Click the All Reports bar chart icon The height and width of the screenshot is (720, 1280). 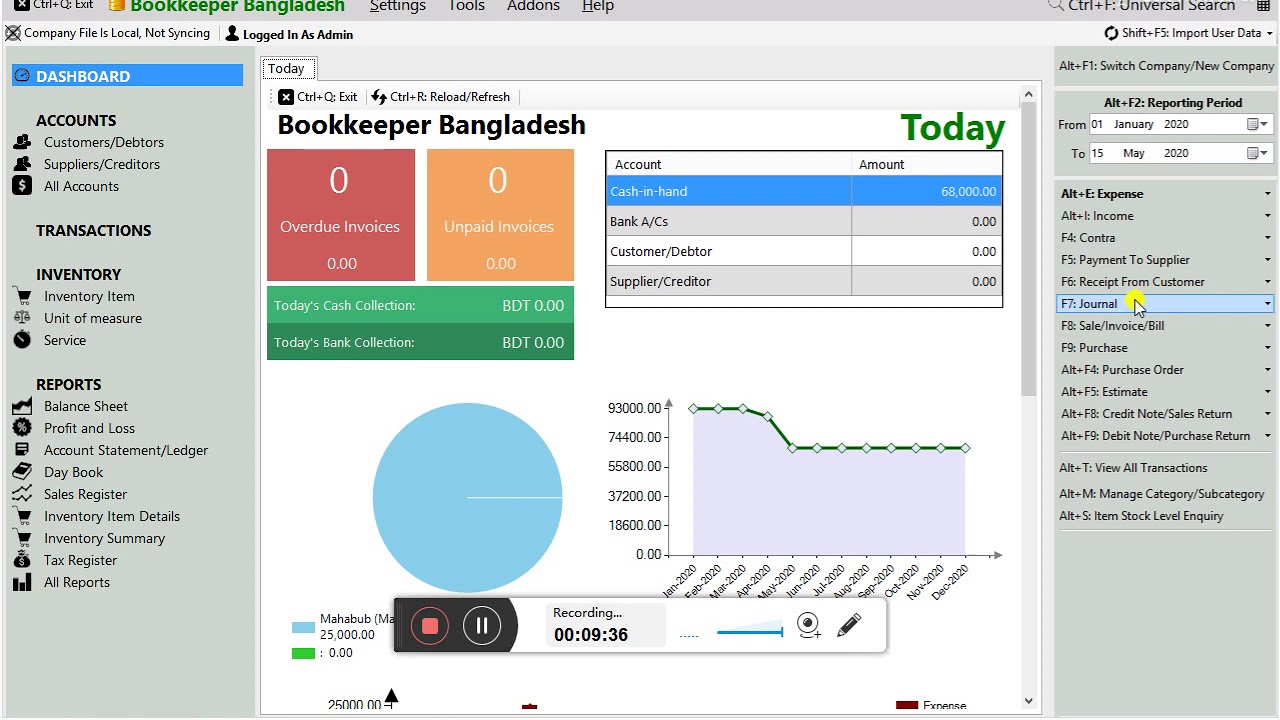[22, 582]
